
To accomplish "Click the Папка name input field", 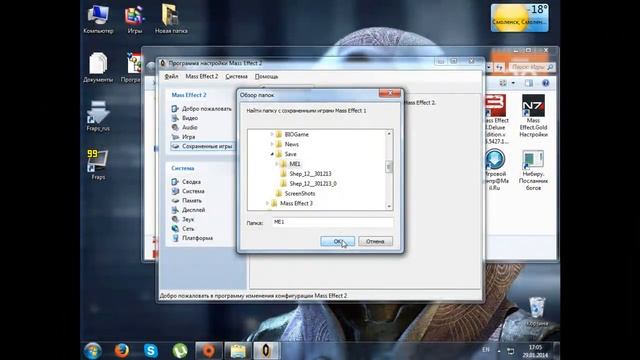I will pos(332,222).
